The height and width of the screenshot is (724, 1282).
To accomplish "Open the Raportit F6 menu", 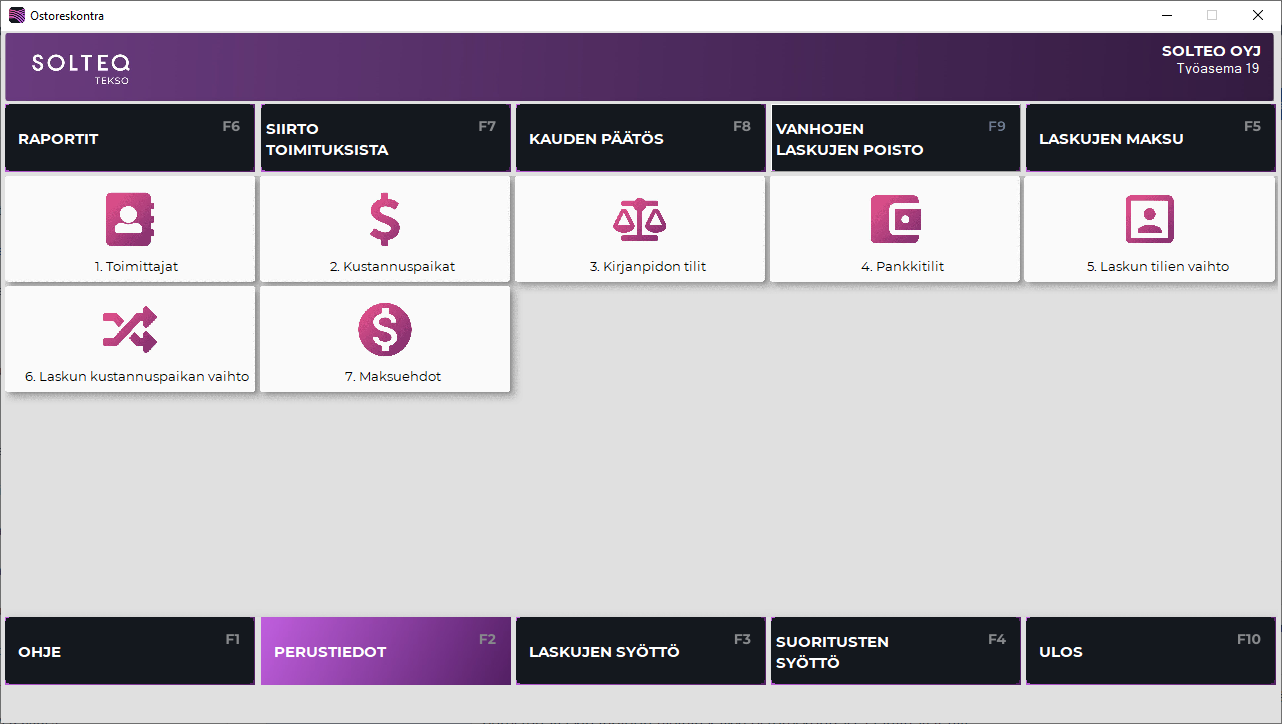I will [x=130, y=139].
